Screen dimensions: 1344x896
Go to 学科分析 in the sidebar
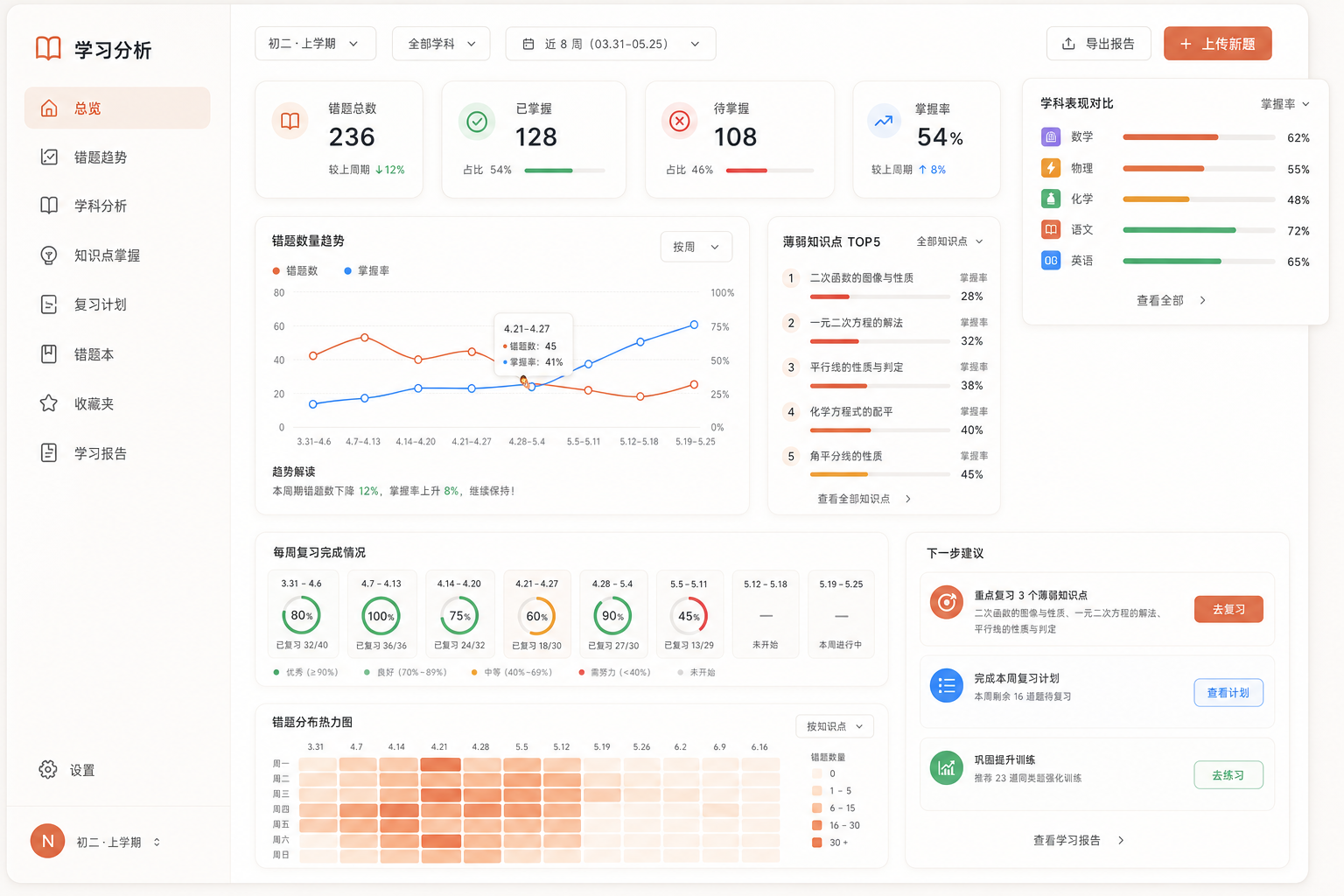117,206
